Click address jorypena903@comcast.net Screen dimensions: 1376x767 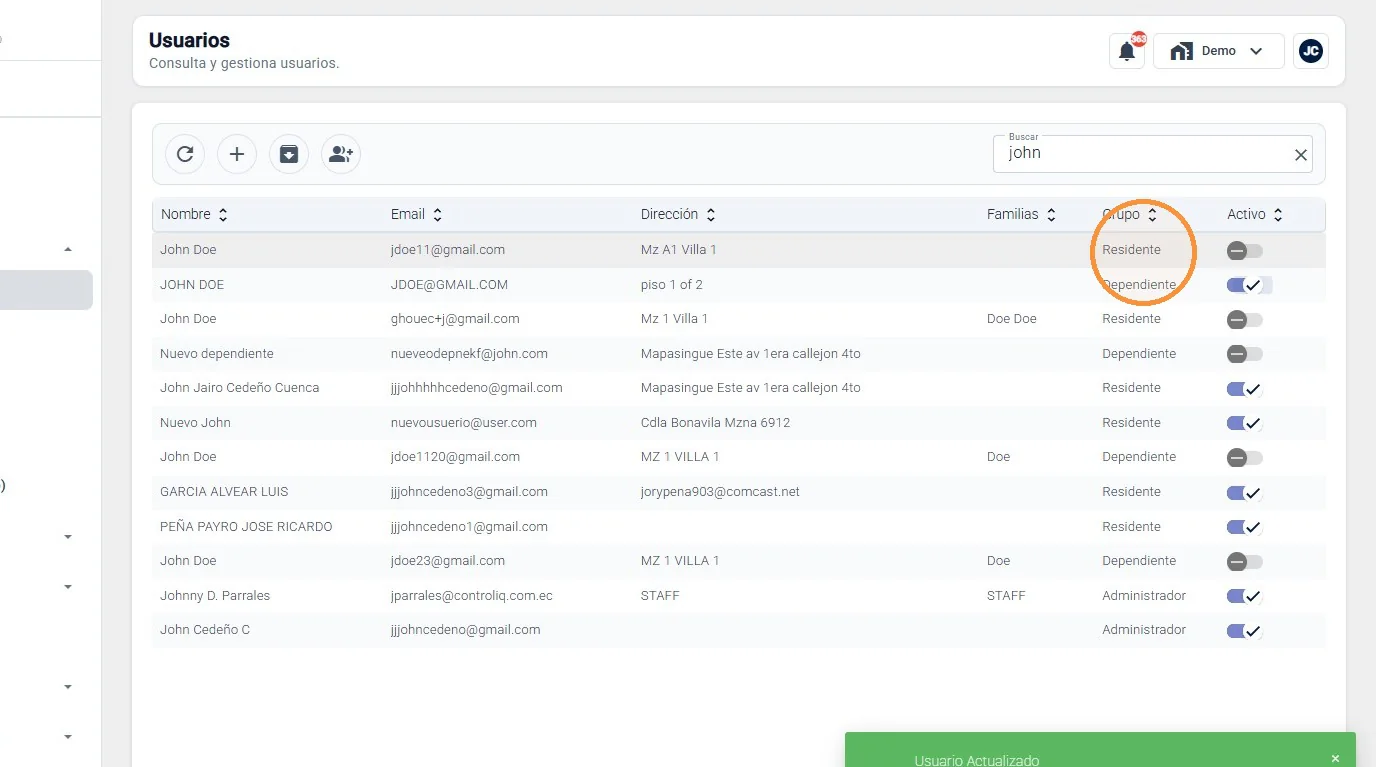[720, 492]
